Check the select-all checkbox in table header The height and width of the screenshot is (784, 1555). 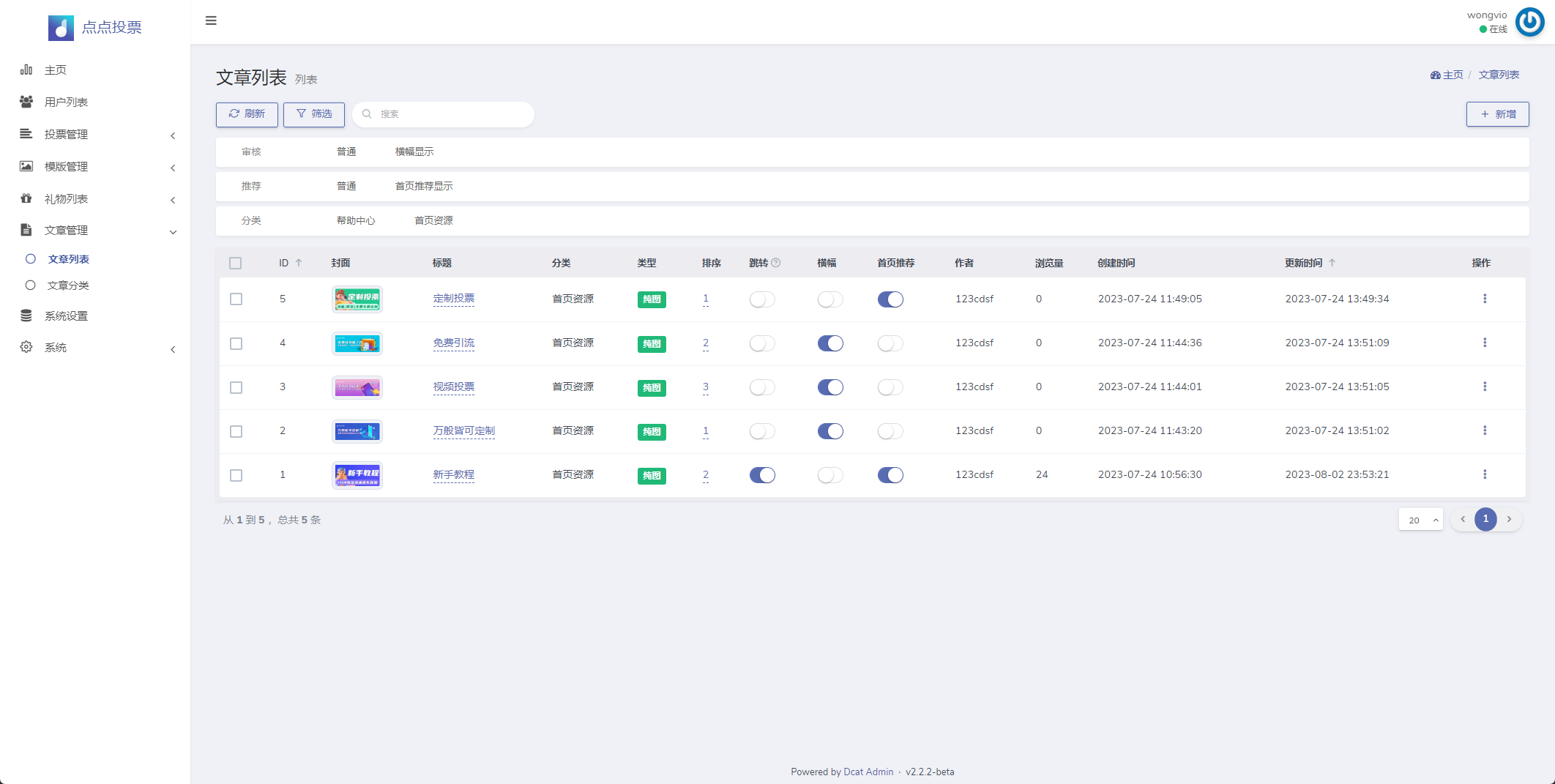click(235, 263)
